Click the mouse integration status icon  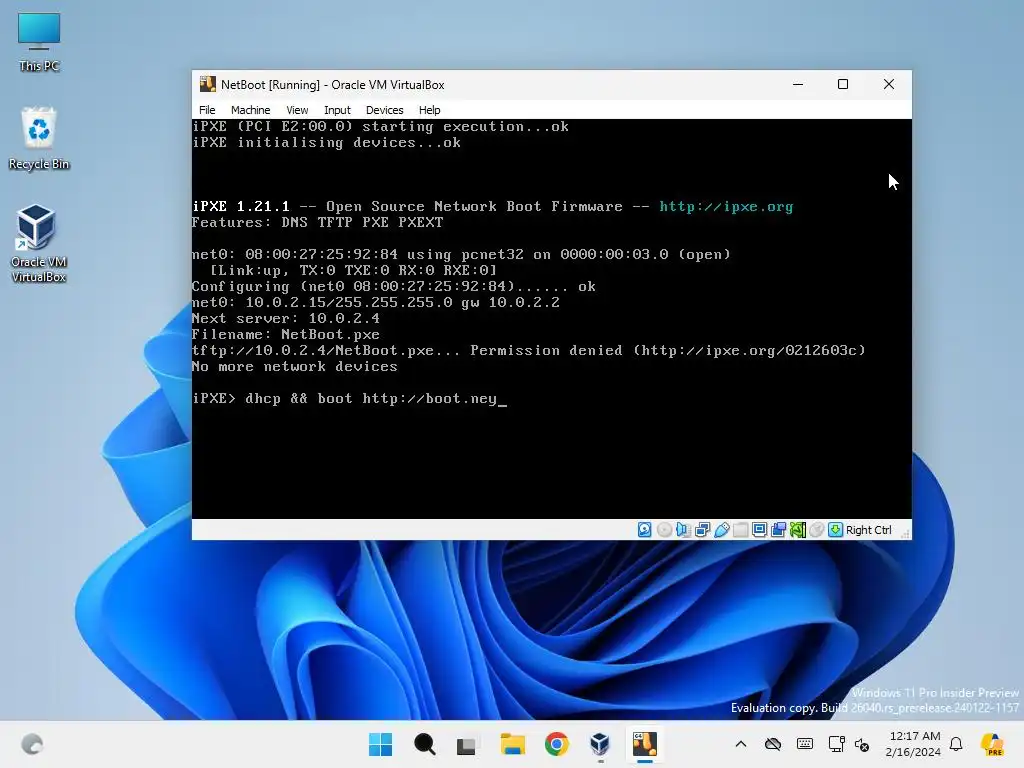pos(816,530)
